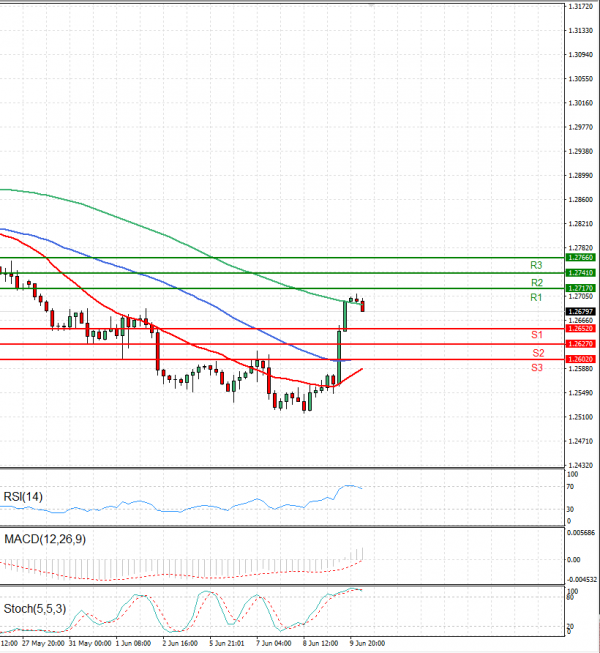Click the 1.29380 price axis value
600x653 pixels.
pos(580,151)
